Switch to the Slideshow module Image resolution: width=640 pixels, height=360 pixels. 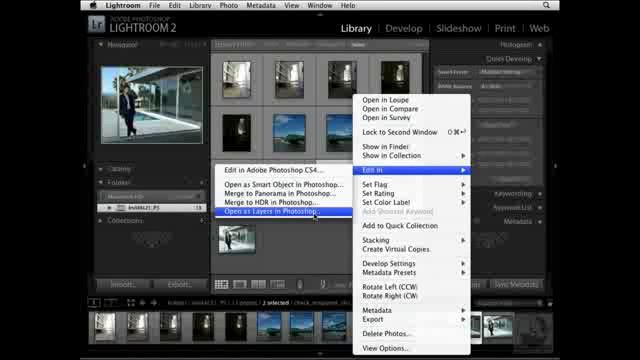point(459,29)
